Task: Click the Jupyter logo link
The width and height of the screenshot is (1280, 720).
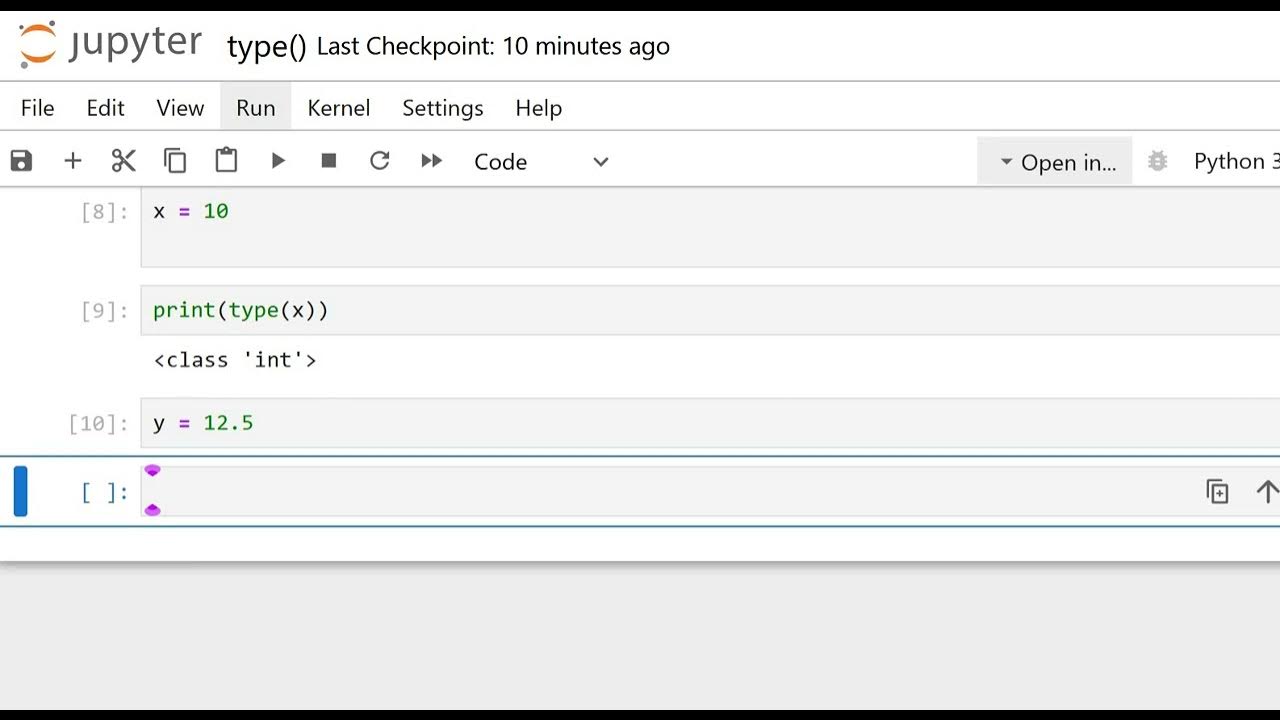Action: click(x=110, y=45)
